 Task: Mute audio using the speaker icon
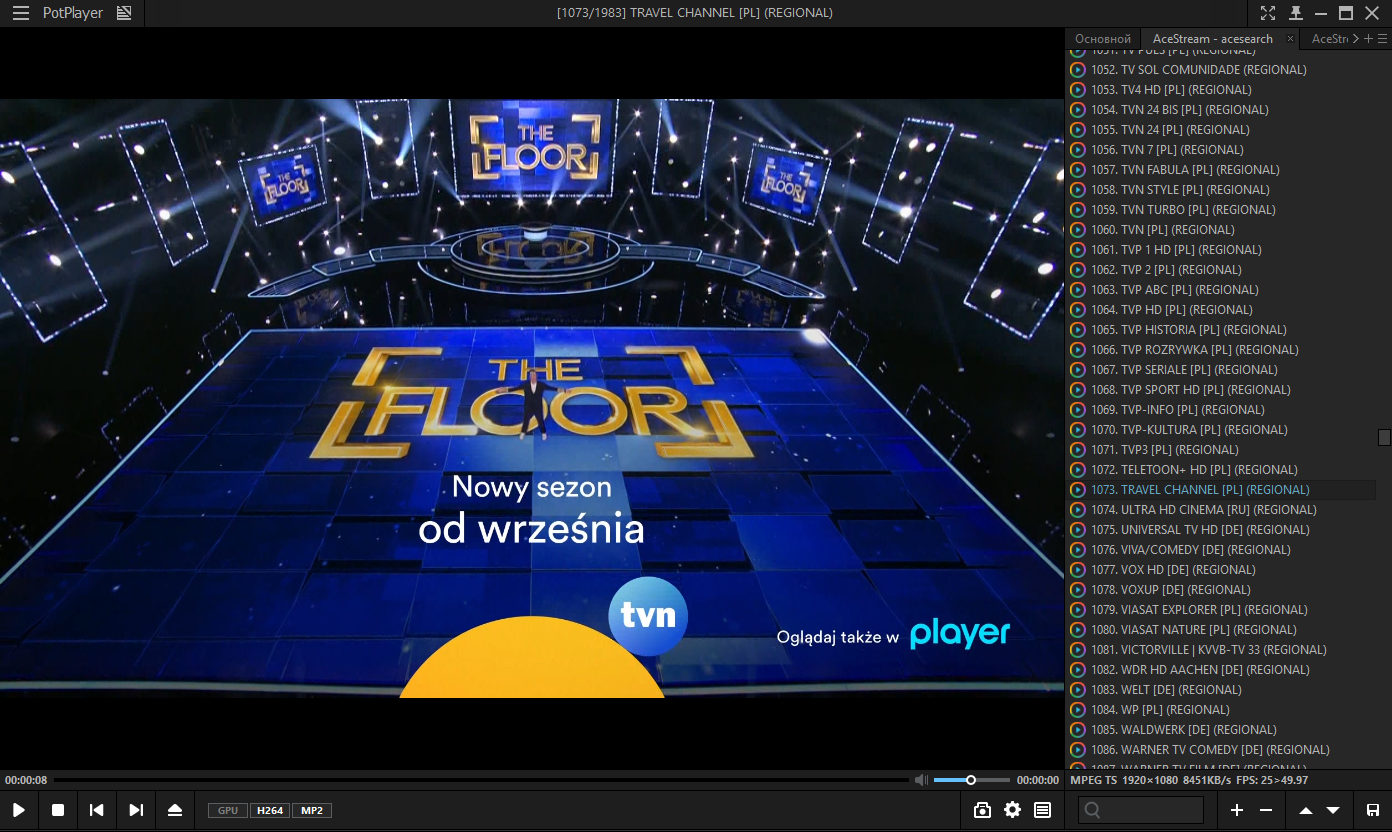pyautogui.click(x=921, y=780)
